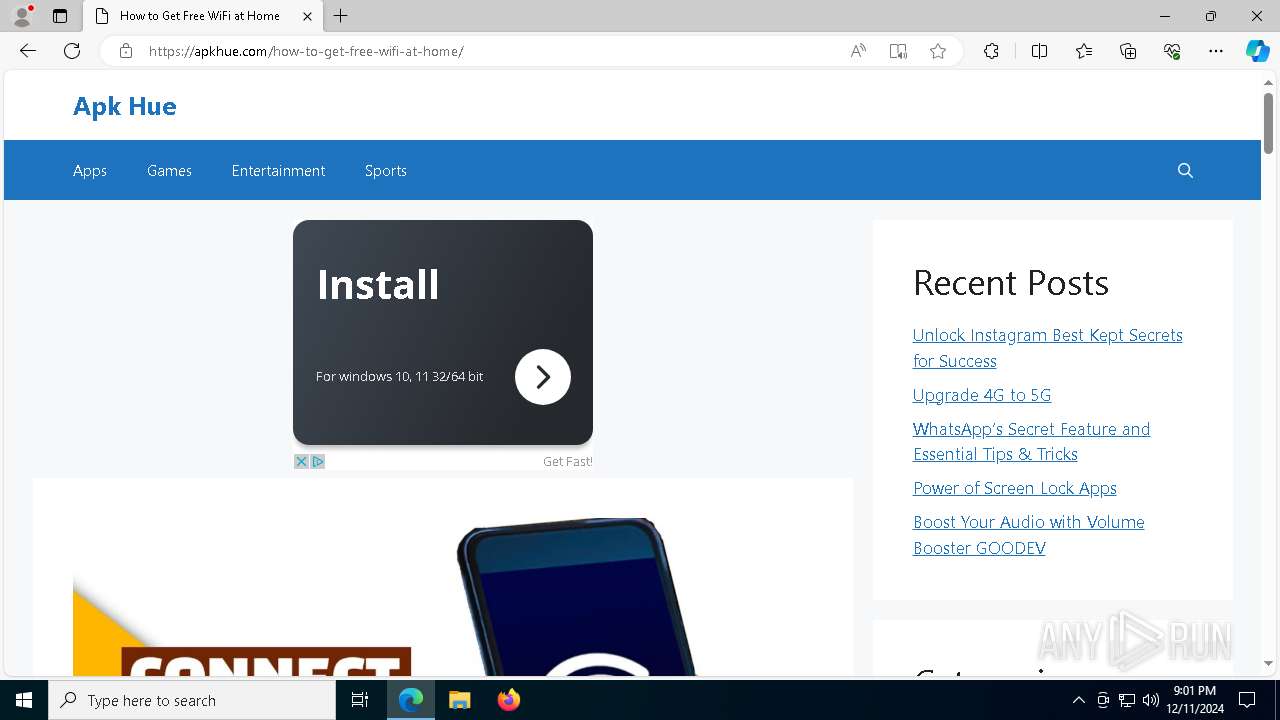Activate Read aloud icon
The width and height of the screenshot is (1280, 720).
point(858,51)
